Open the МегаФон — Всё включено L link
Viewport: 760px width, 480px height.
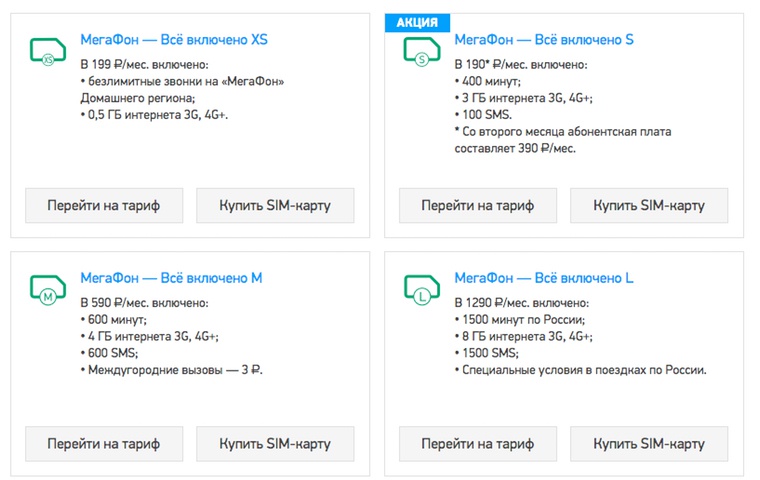544,278
